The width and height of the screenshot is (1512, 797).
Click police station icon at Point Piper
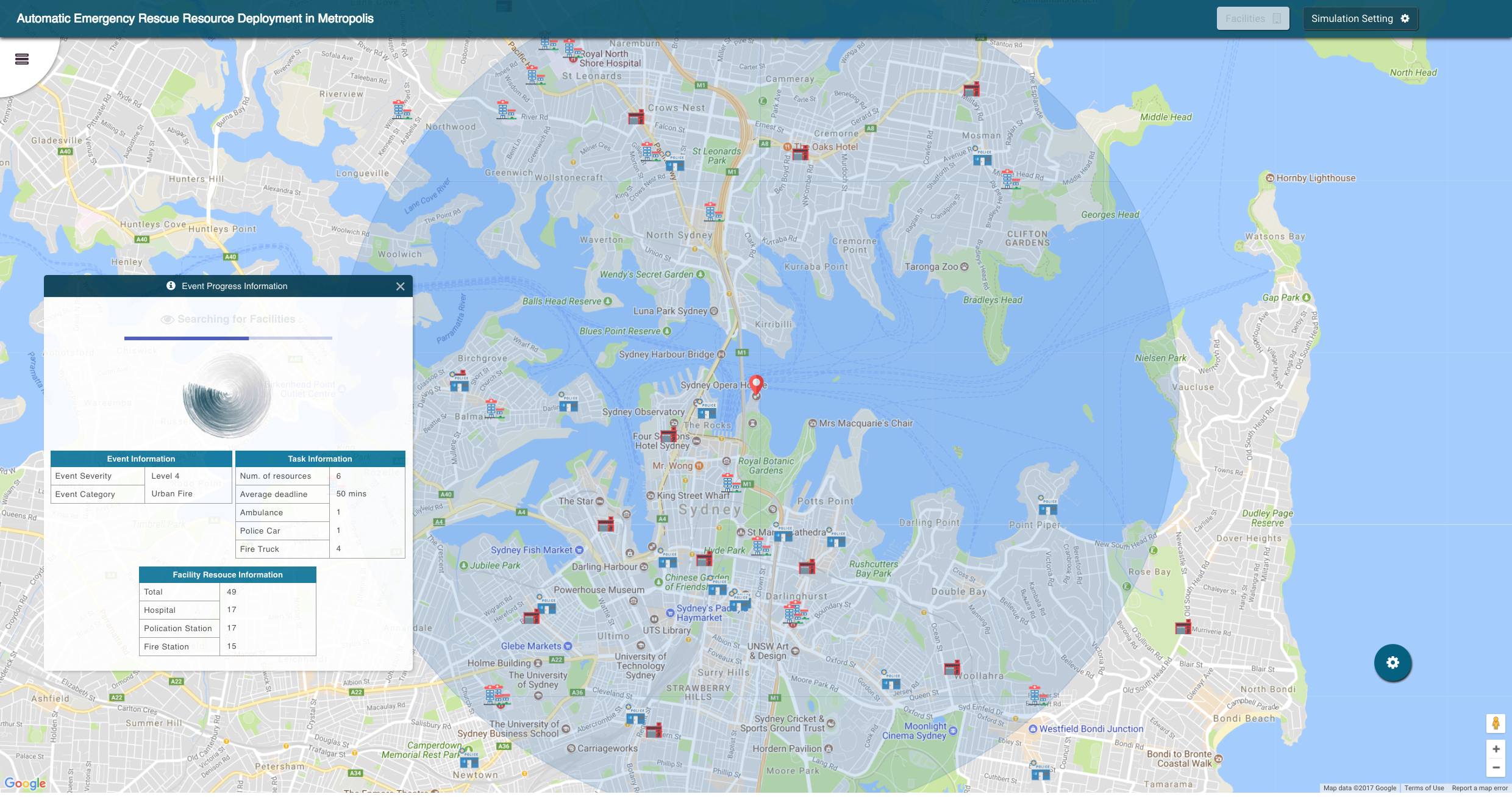pyautogui.click(x=1048, y=506)
